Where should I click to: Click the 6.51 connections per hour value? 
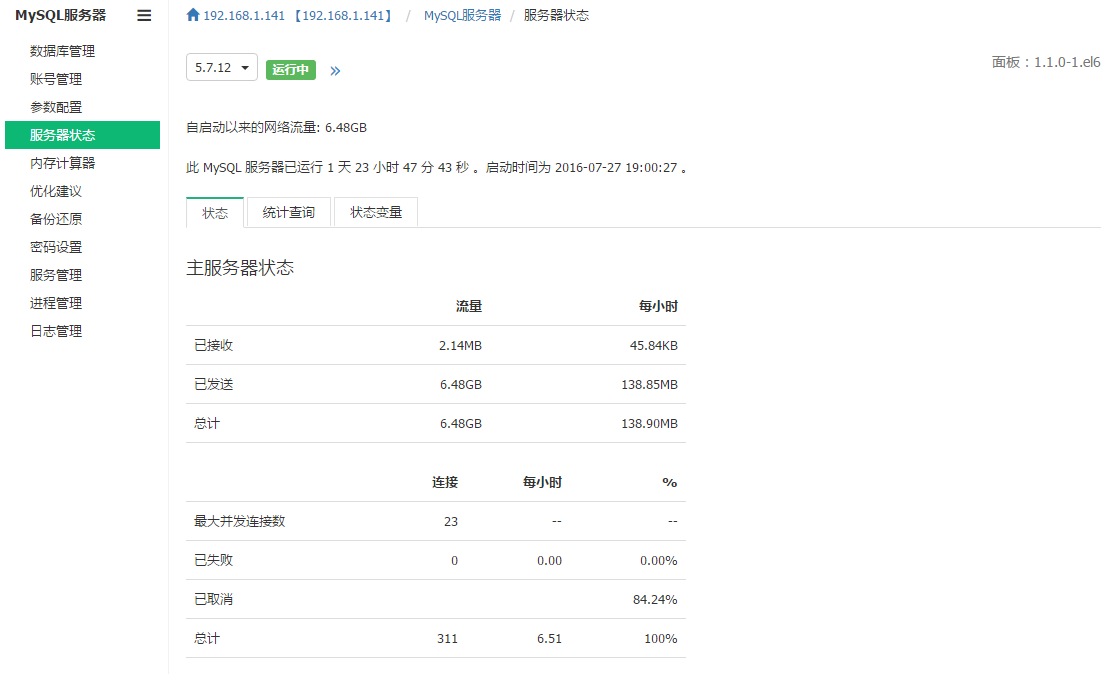point(549,639)
